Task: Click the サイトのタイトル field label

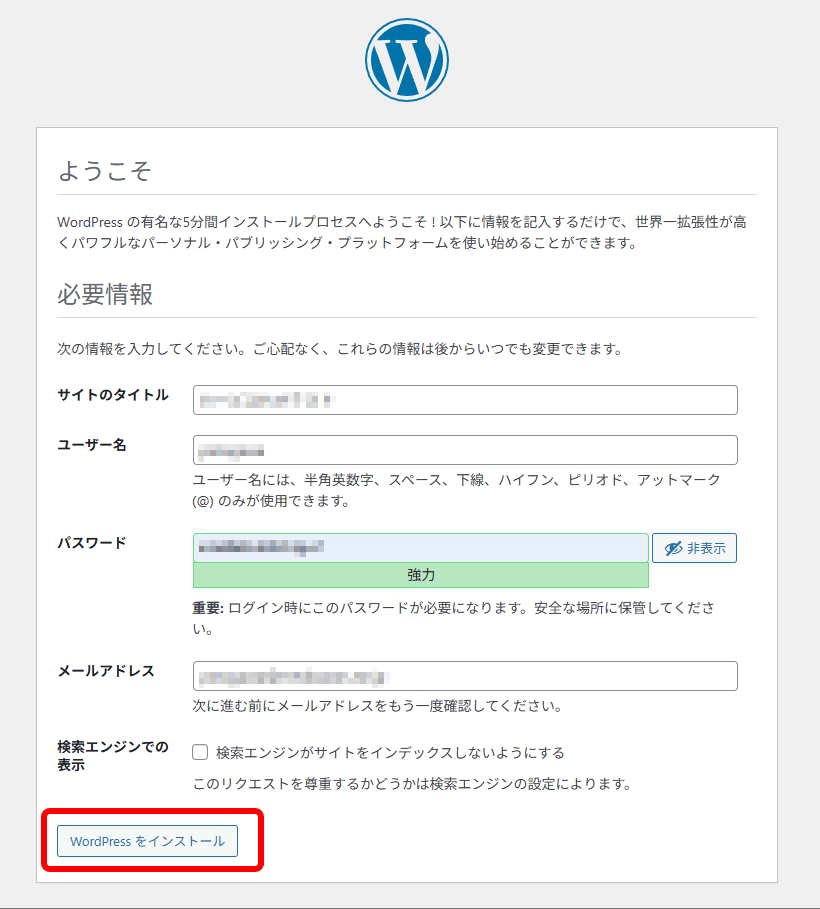Action: pos(113,395)
